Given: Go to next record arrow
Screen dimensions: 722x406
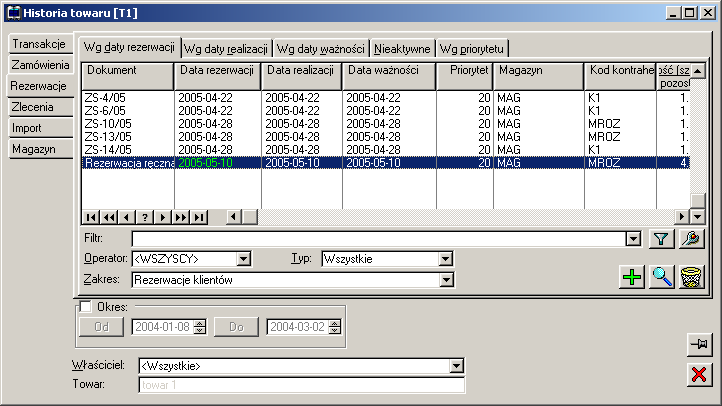Looking at the screenshot, I should pos(163,217).
